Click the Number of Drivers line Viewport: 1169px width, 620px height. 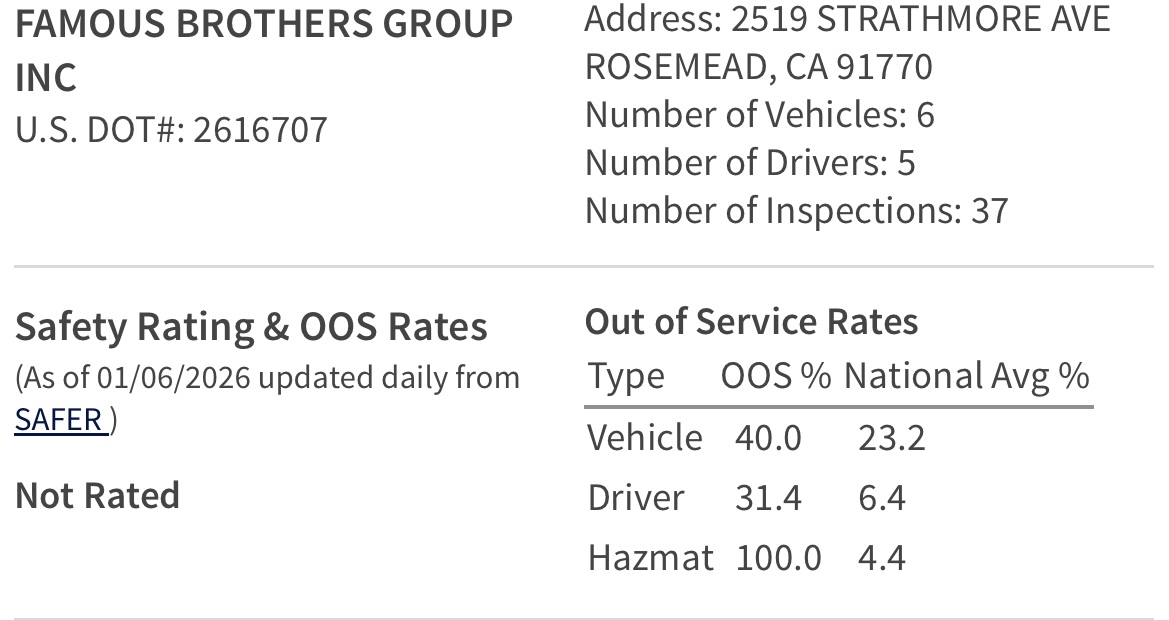[x=749, y=163]
